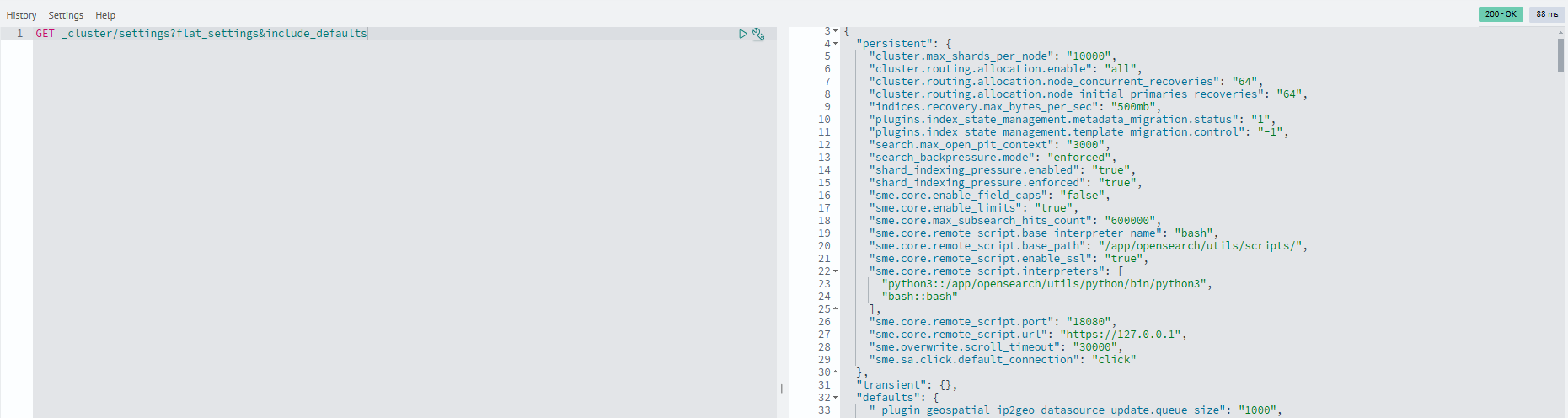This screenshot has width=1568, height=418.
Task: Click "indices.recovery.max_bytes_per_sec" setting
Action: coord(1015,107)
